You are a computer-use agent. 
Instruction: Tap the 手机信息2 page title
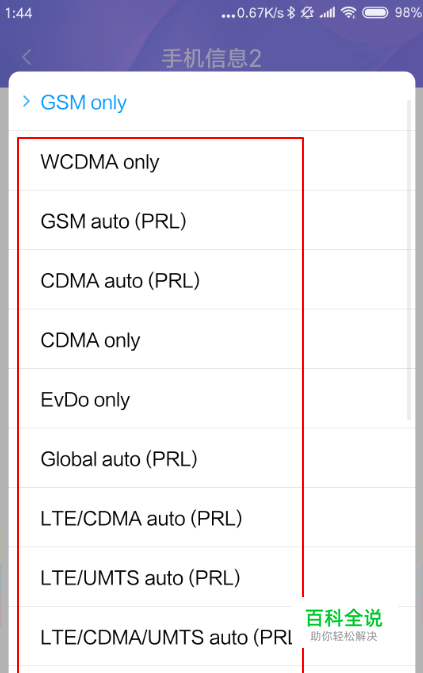(212, 58)
